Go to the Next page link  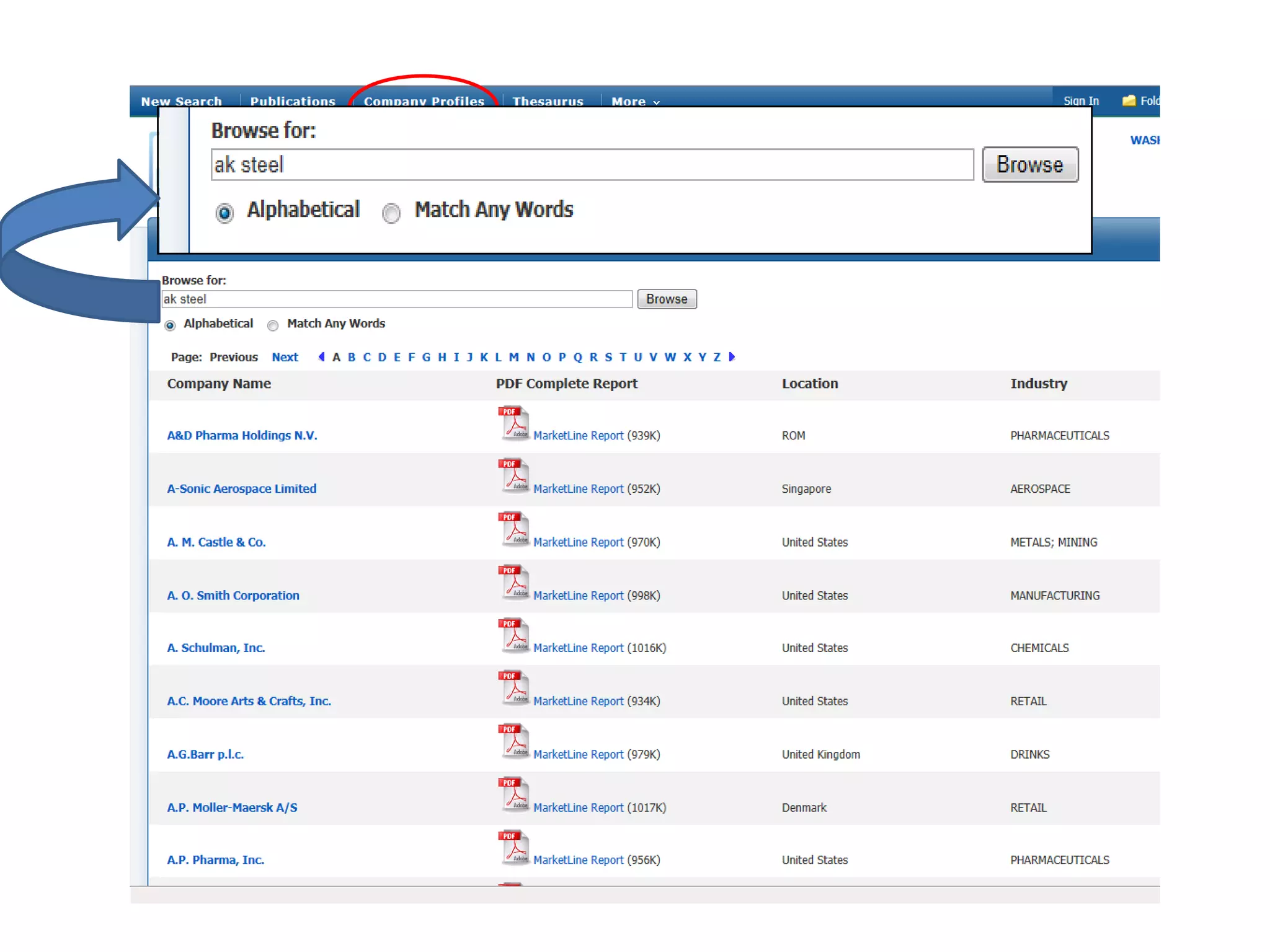click(x=285, y=357)
